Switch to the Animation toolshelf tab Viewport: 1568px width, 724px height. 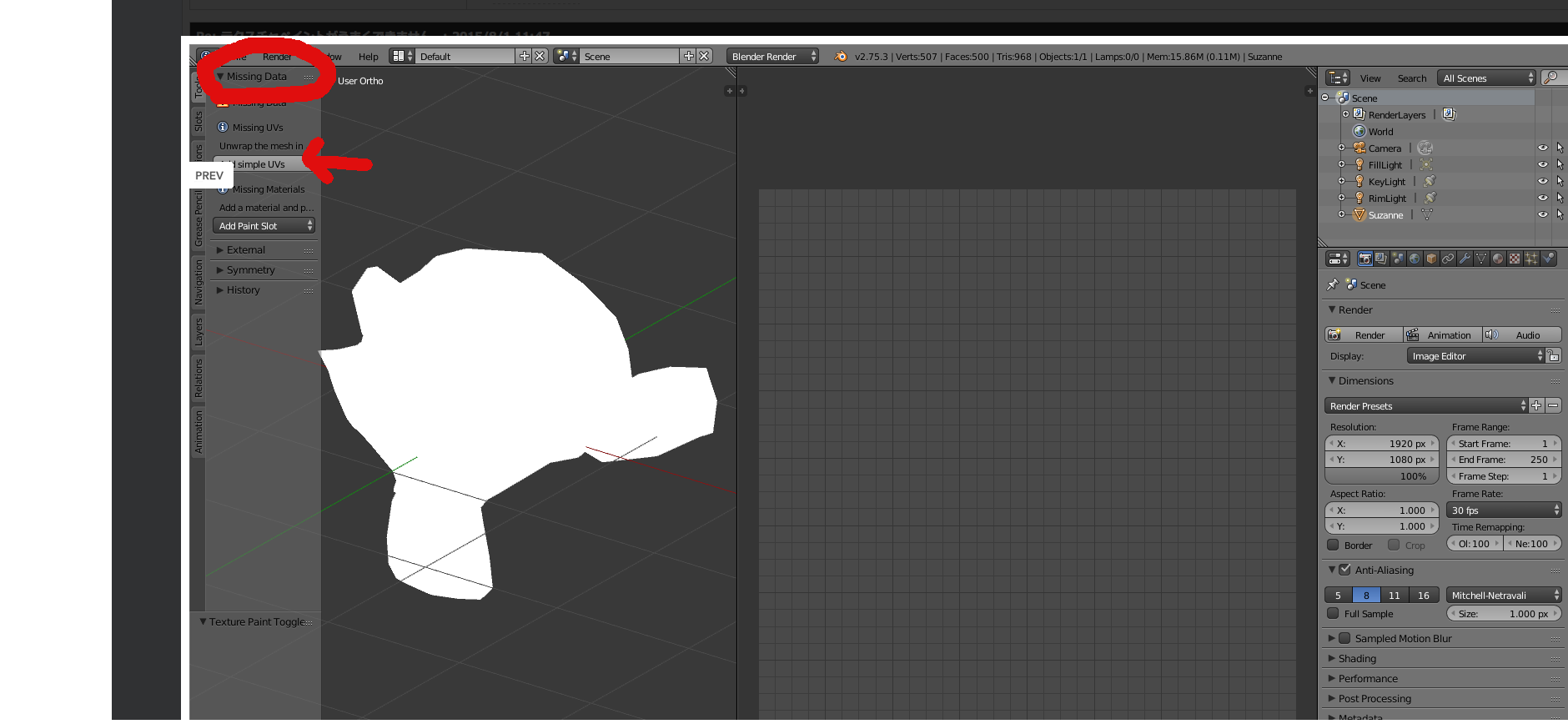click(199, 432)
